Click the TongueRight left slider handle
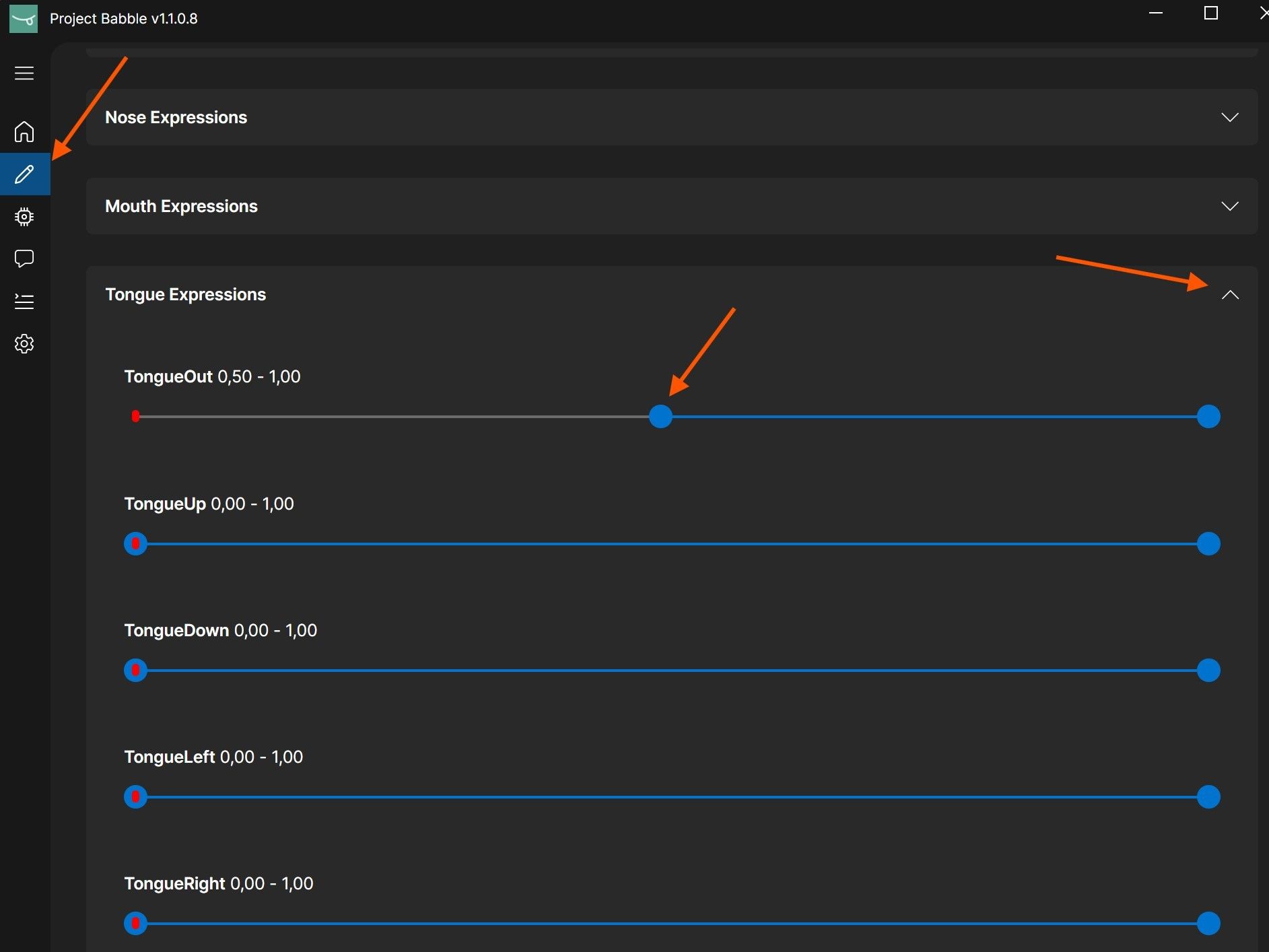 (x=135, y=923)
